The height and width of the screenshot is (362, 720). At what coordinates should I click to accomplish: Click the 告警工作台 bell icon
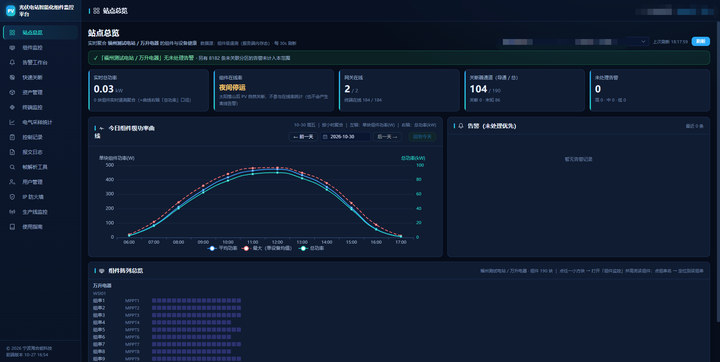12,62
